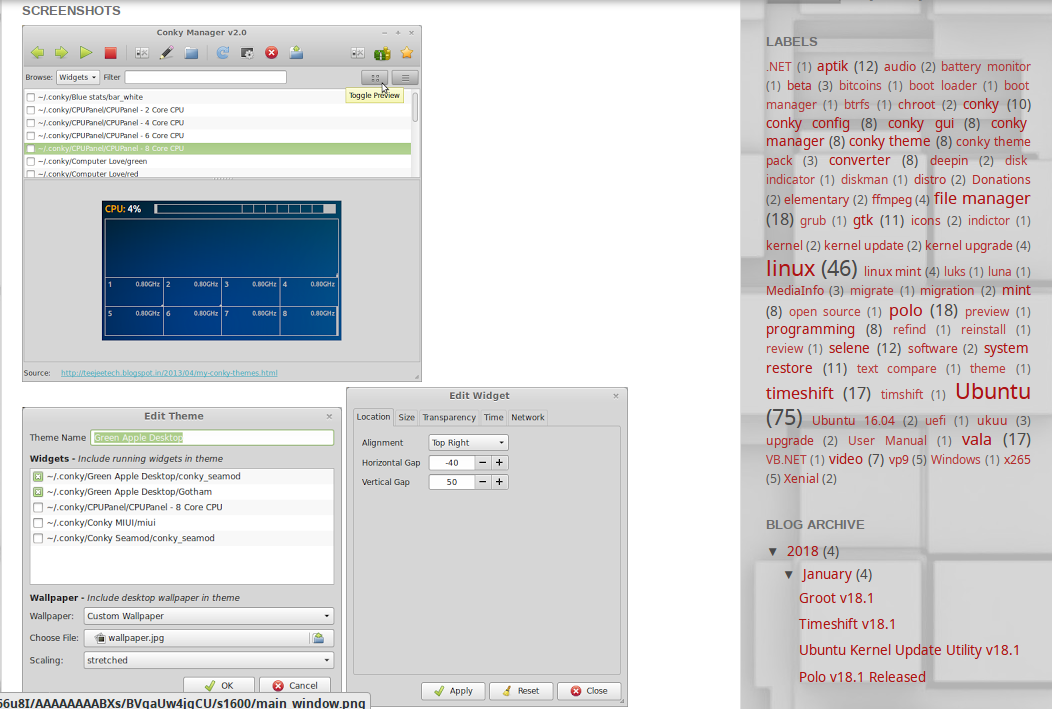This screenshot has width=1052, height=709.
Task: Click Cancel in the Edit Theme dialog
Action: (x=295, y=686)
